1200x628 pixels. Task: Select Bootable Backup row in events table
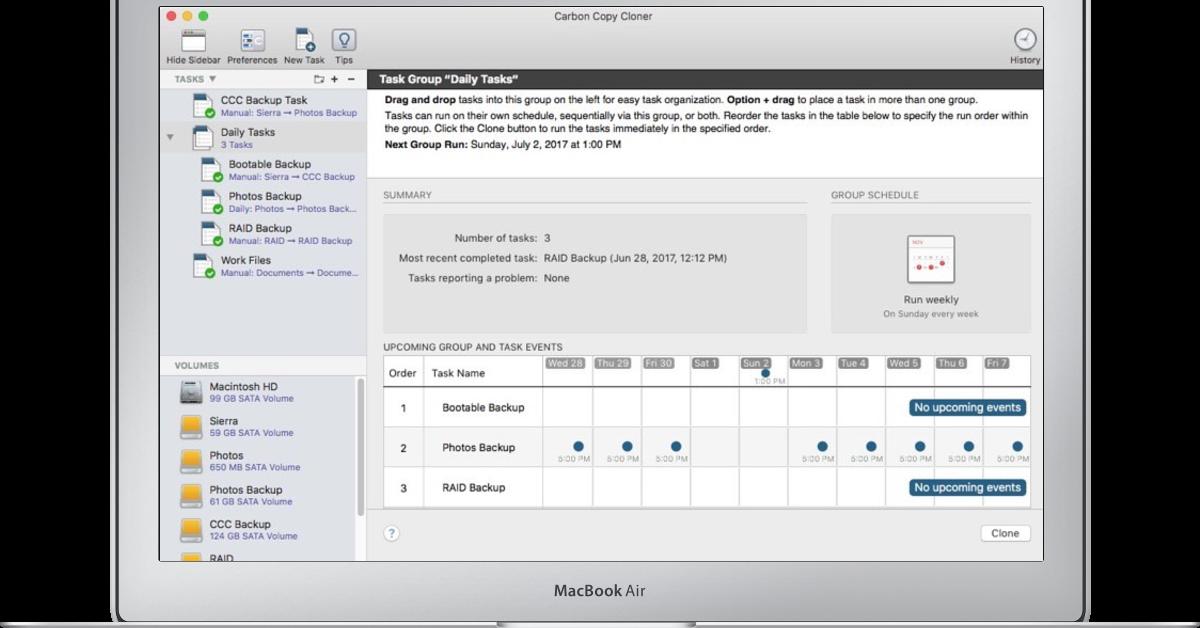pos(707,408)
